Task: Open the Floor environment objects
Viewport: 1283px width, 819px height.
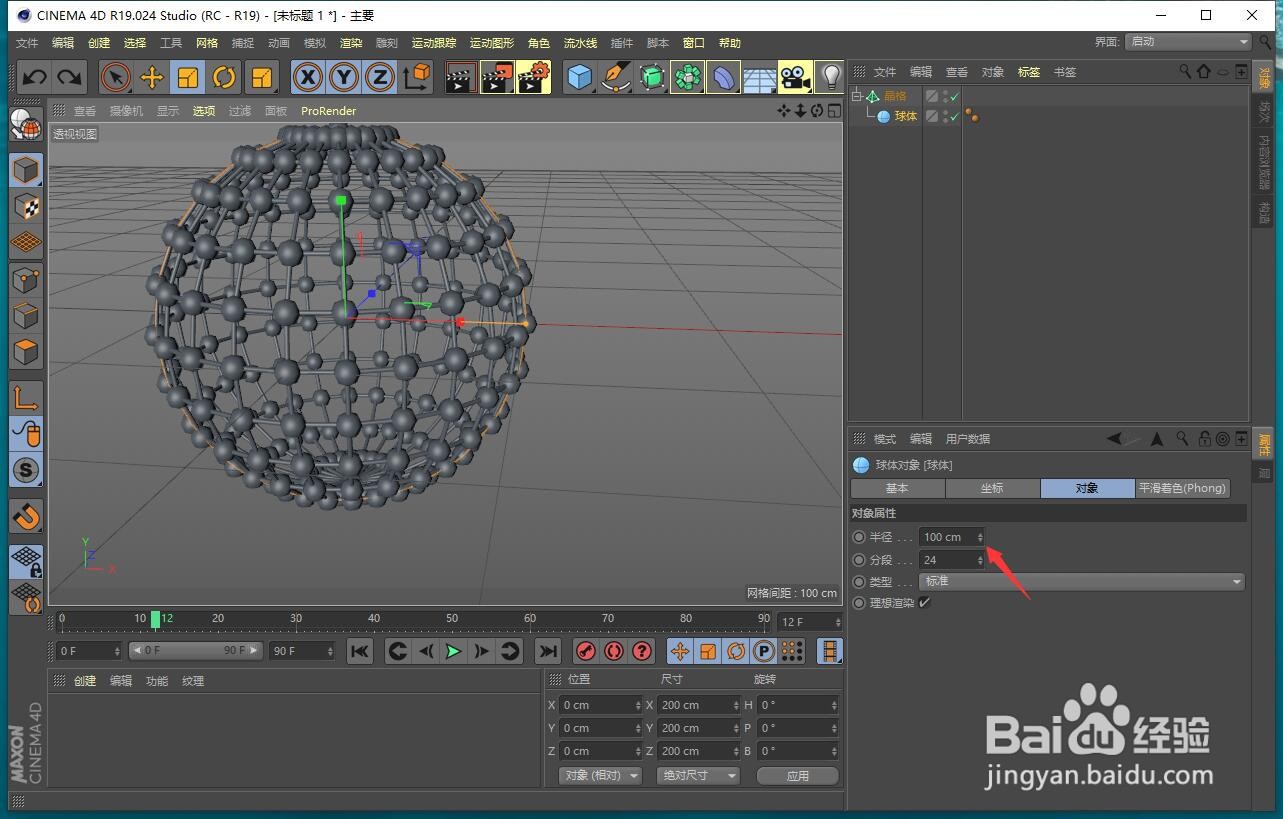Action: coord(760,77)
